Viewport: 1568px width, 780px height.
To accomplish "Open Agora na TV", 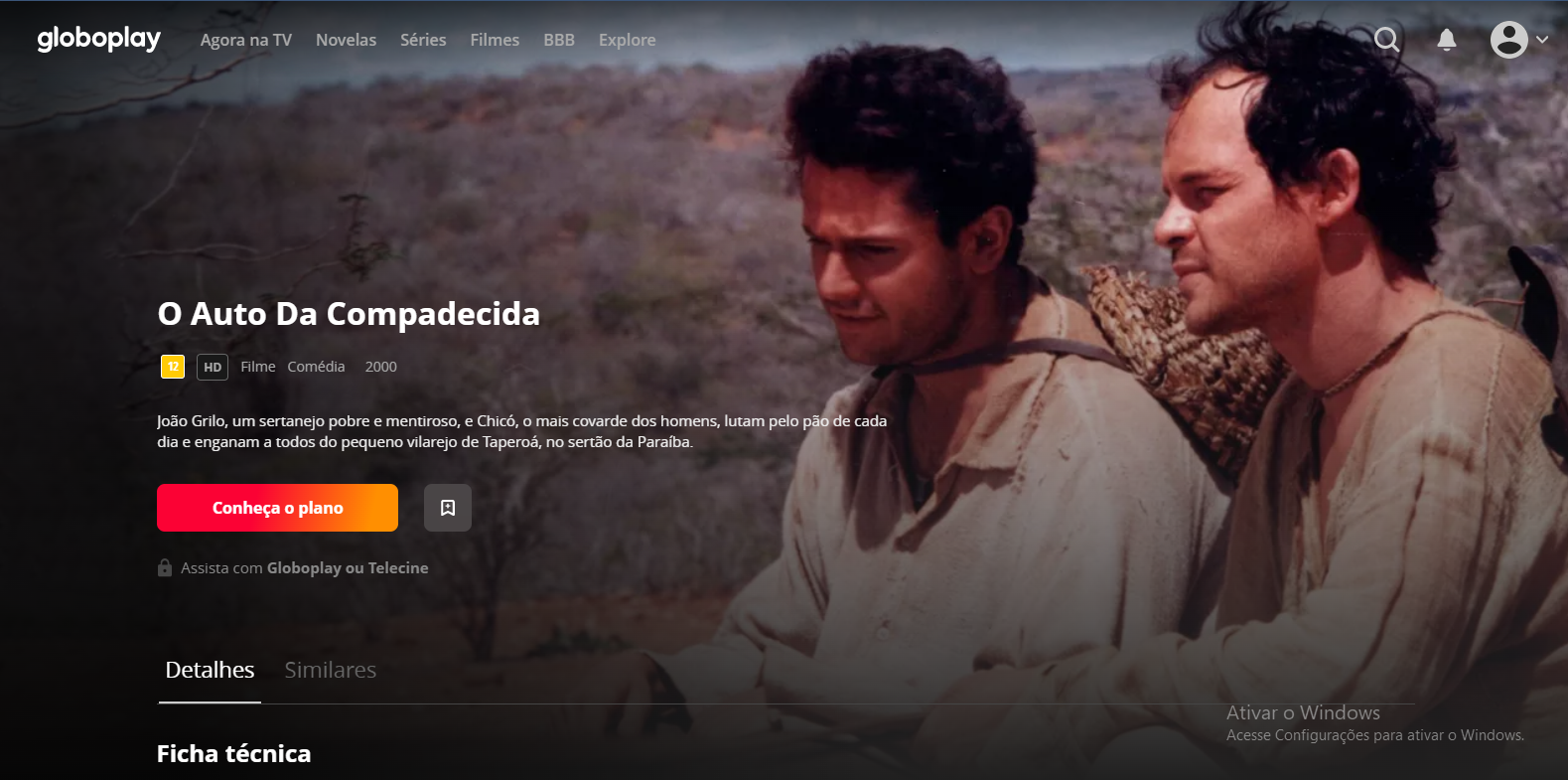I will pos(246,40).
